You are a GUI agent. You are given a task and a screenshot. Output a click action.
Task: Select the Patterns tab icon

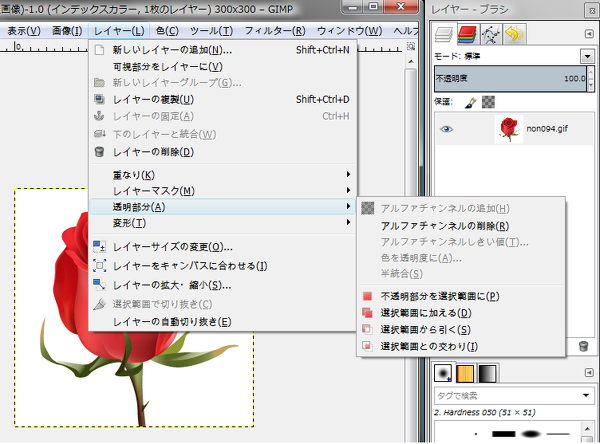(x=466, y=373)
